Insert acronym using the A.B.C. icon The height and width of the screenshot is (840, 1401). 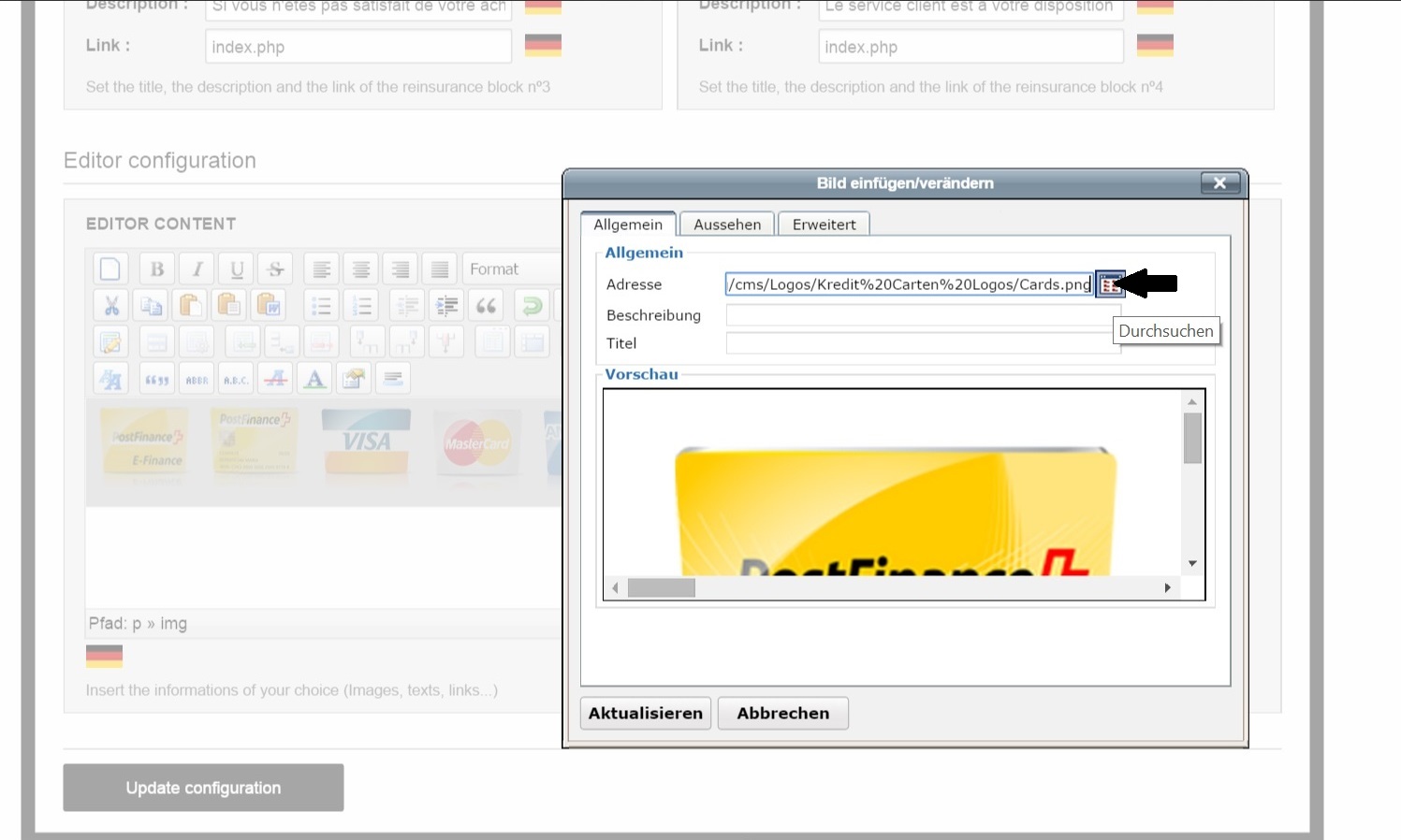pyautogui.click(x=236, y=379)
